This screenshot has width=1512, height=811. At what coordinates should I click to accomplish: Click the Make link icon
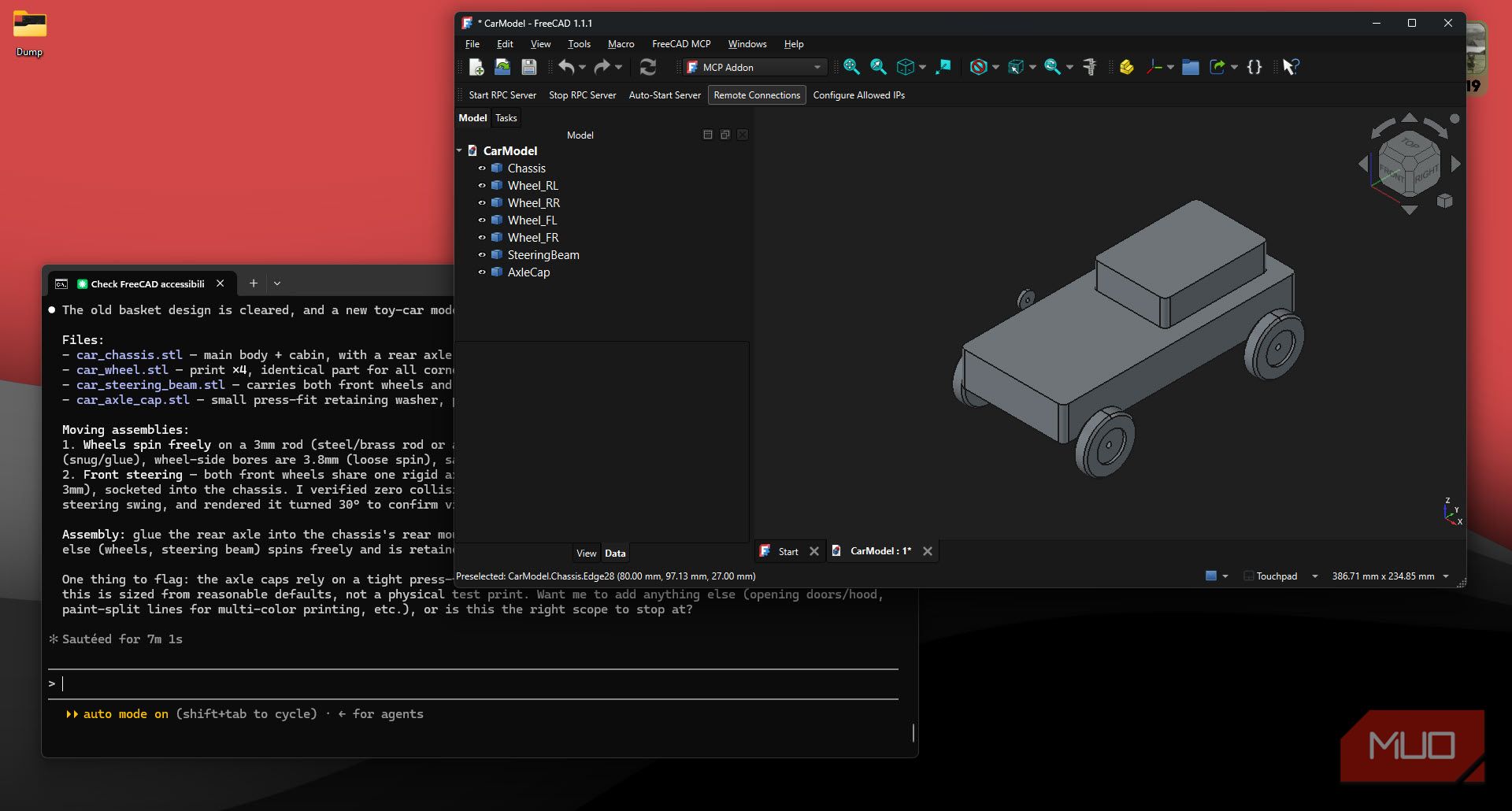click(1218, 68)
